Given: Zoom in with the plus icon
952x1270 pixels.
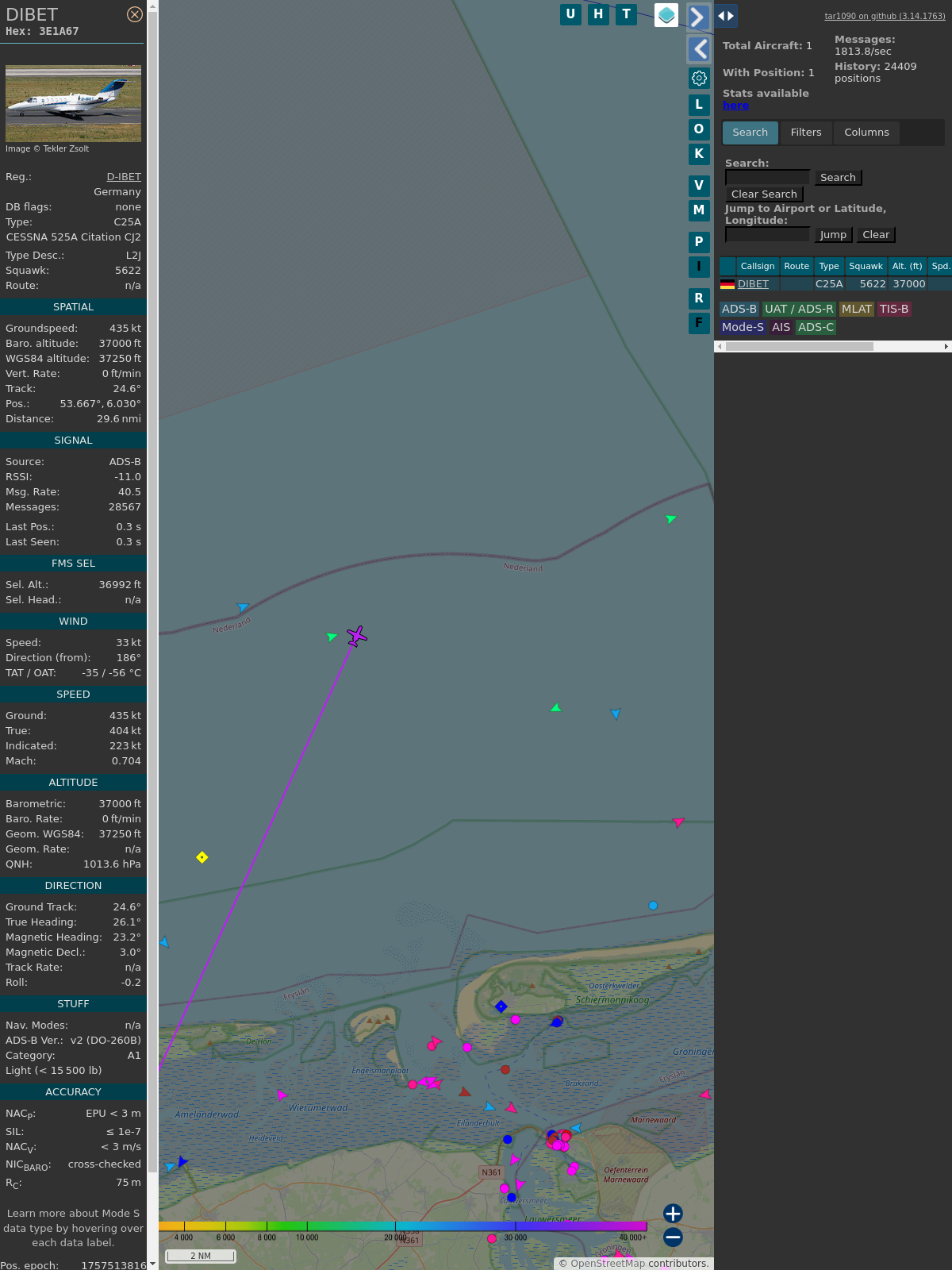Looking at the screenshot, I should [x=673, y=1213].
